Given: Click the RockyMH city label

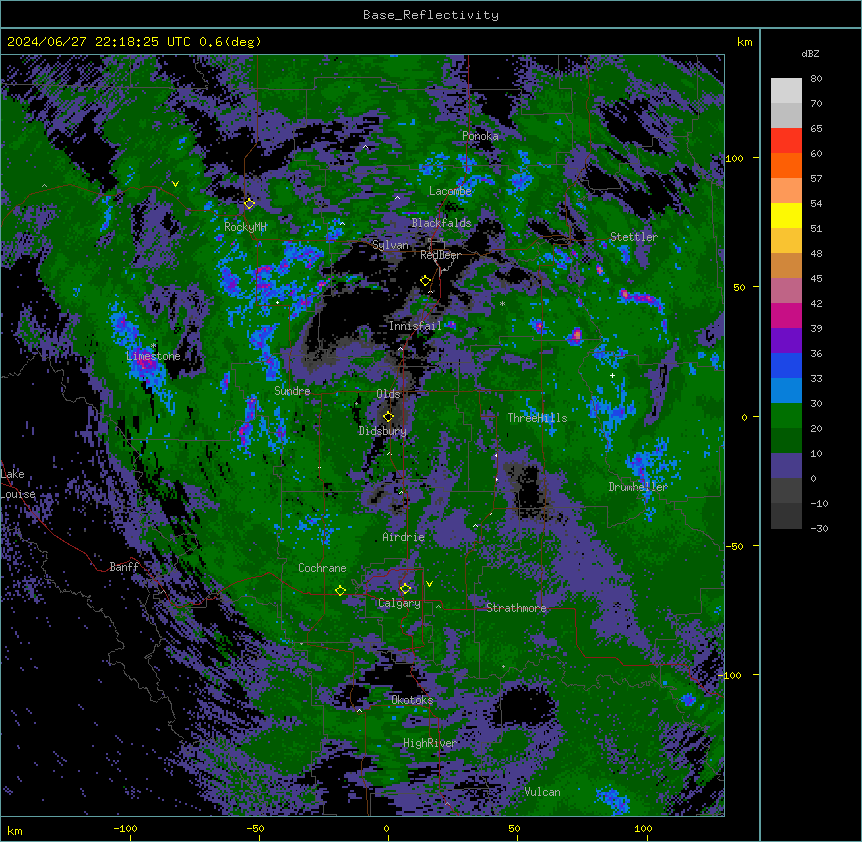Looking at the screenshot, I should click(x=245, y=227).
